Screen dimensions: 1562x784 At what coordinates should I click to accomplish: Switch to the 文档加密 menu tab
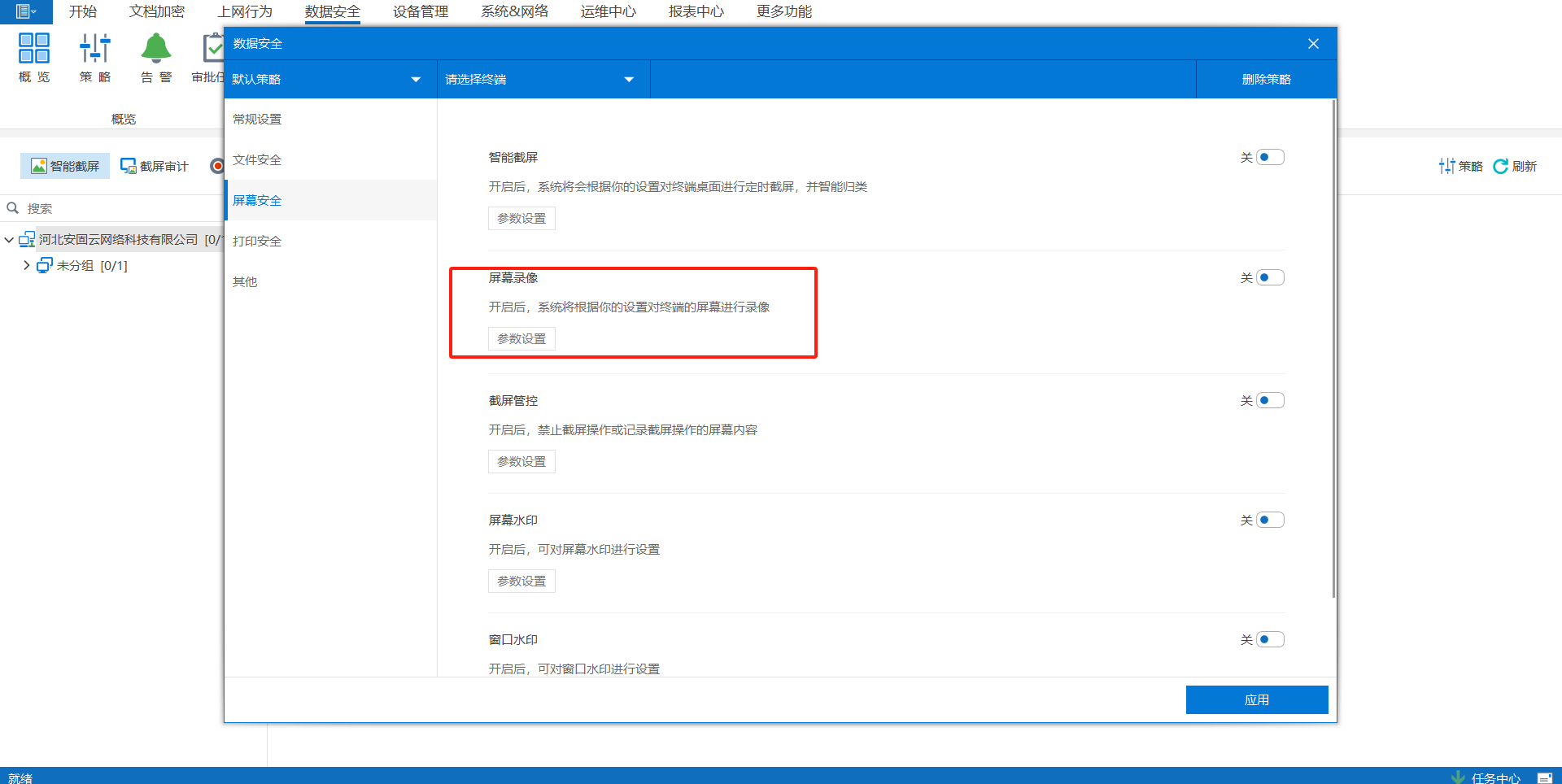tap(157, 11)
